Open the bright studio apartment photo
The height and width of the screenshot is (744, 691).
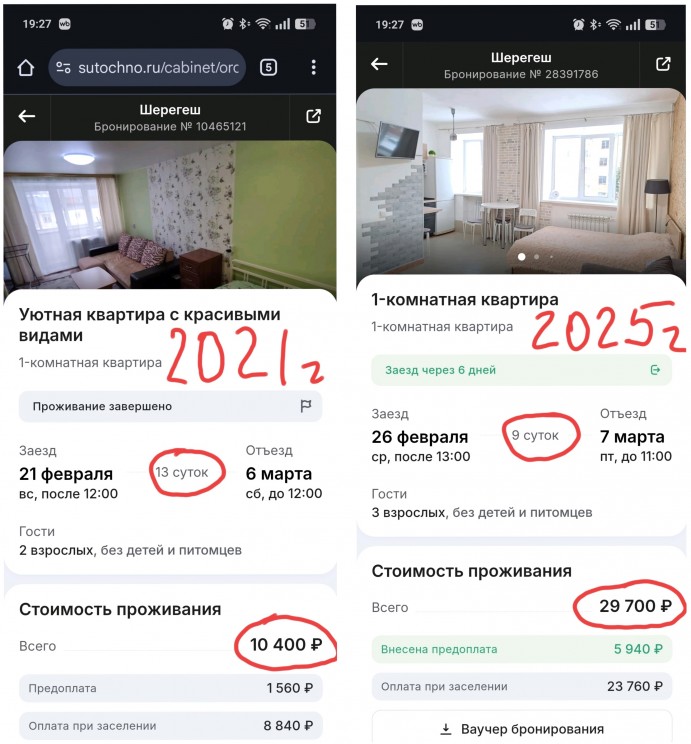(521, 181)
